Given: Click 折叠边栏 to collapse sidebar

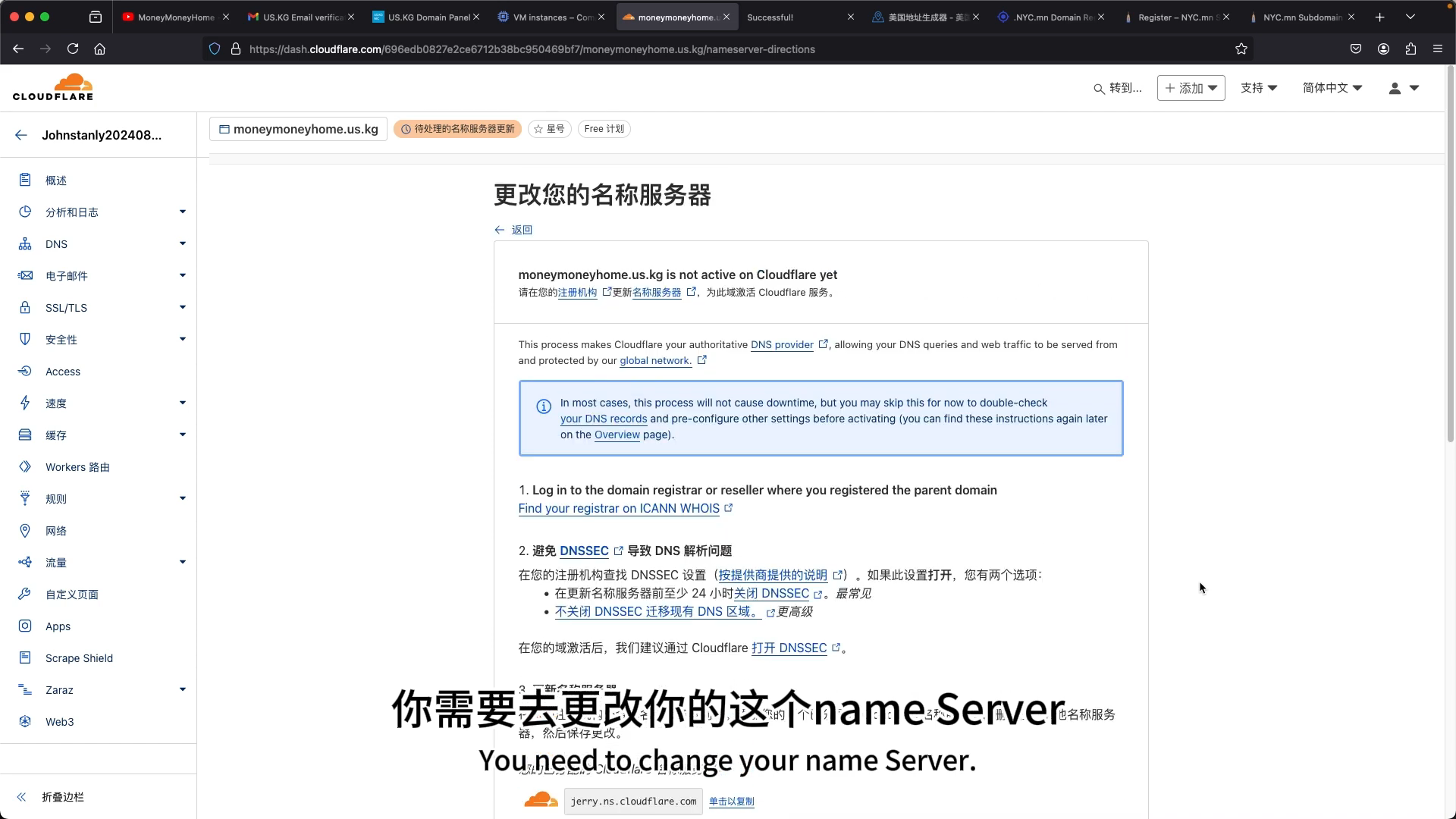Looking at the screenshot, I should click(x=50, y=797).
